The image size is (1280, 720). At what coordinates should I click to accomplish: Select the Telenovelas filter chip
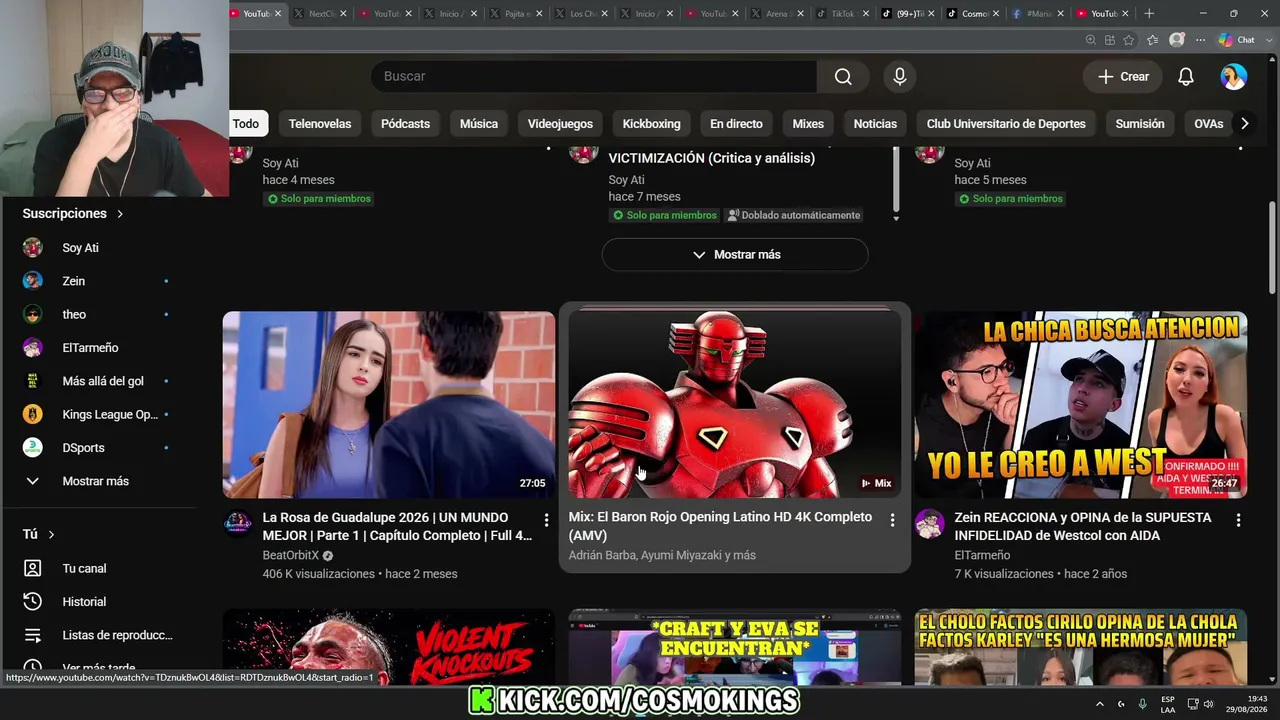pos(320,124)
